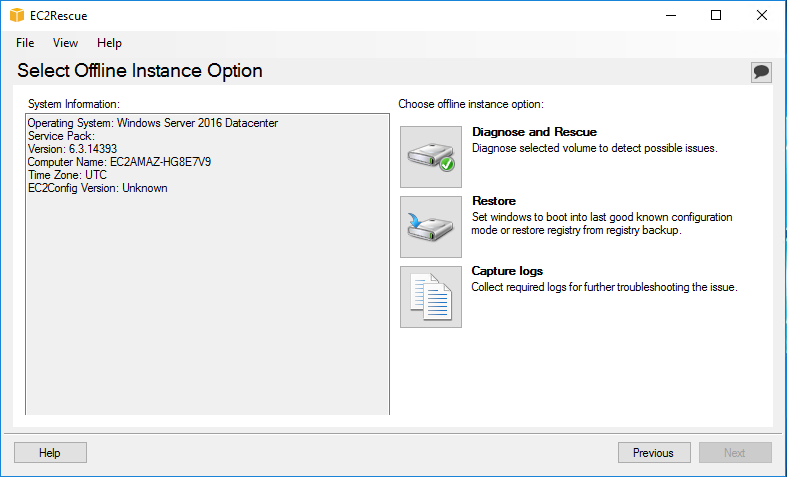Minimize the EC2Rescue window
This screenshot has height=477, width=787.
pos(671,16)
